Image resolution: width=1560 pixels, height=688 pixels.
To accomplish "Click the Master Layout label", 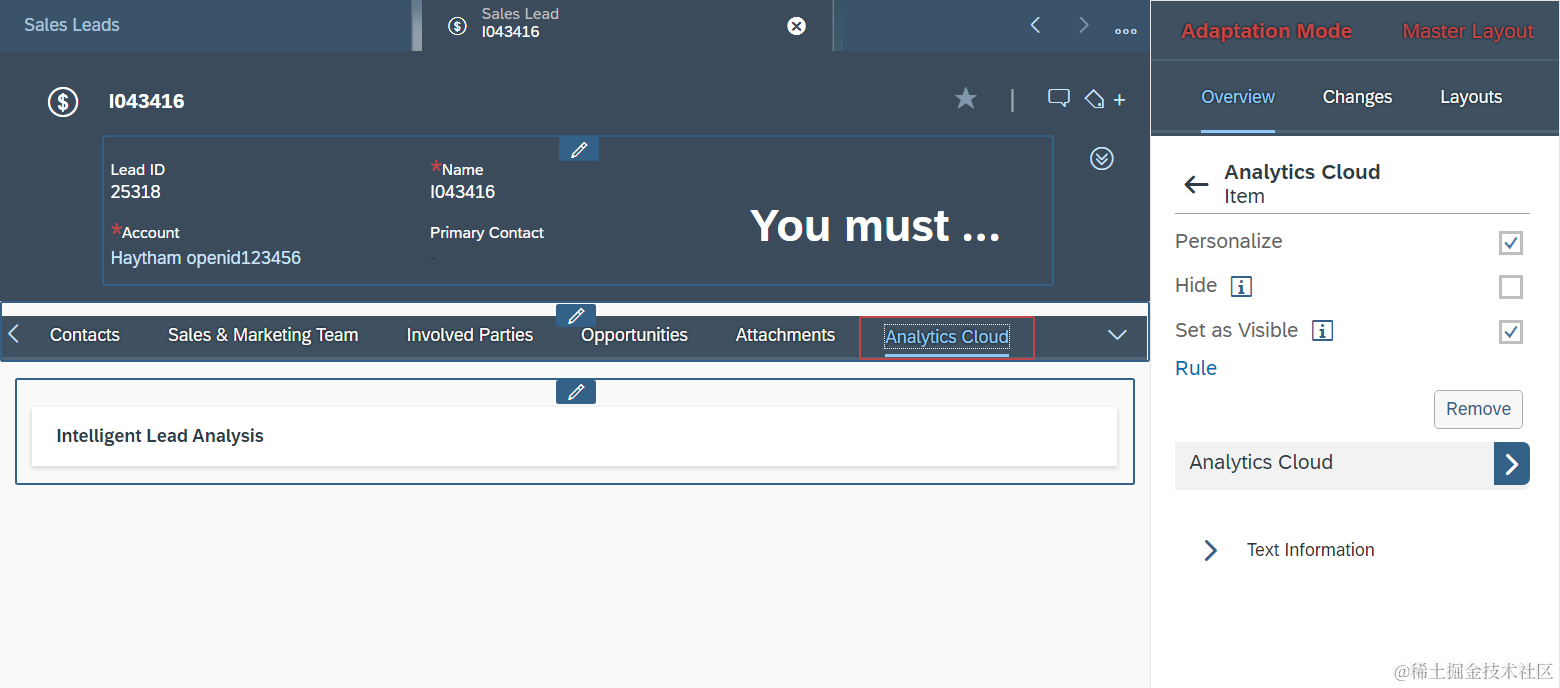I will tap(1468, 31).
